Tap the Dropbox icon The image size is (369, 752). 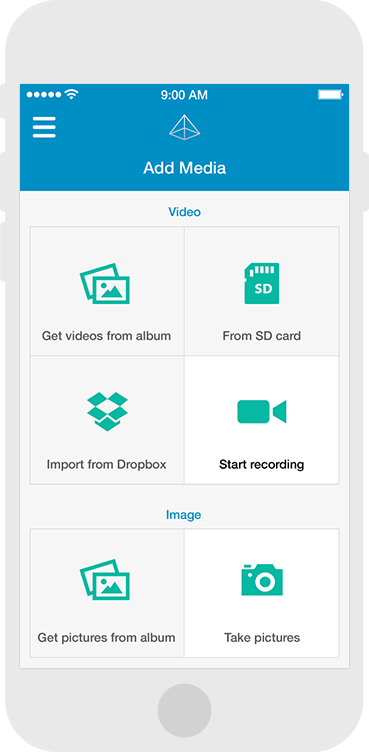point(107,411)
